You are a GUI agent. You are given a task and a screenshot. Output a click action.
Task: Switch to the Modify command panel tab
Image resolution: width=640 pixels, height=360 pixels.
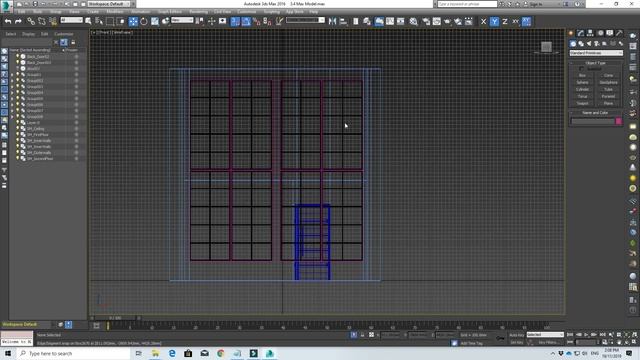tap(580, 33)
